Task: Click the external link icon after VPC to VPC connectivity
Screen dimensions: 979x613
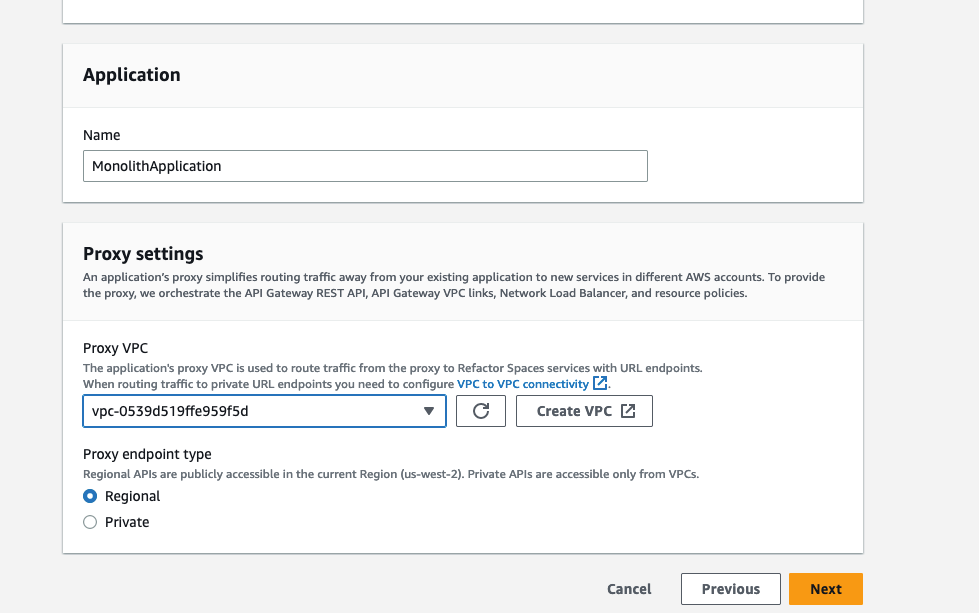Action: (599, 383)
